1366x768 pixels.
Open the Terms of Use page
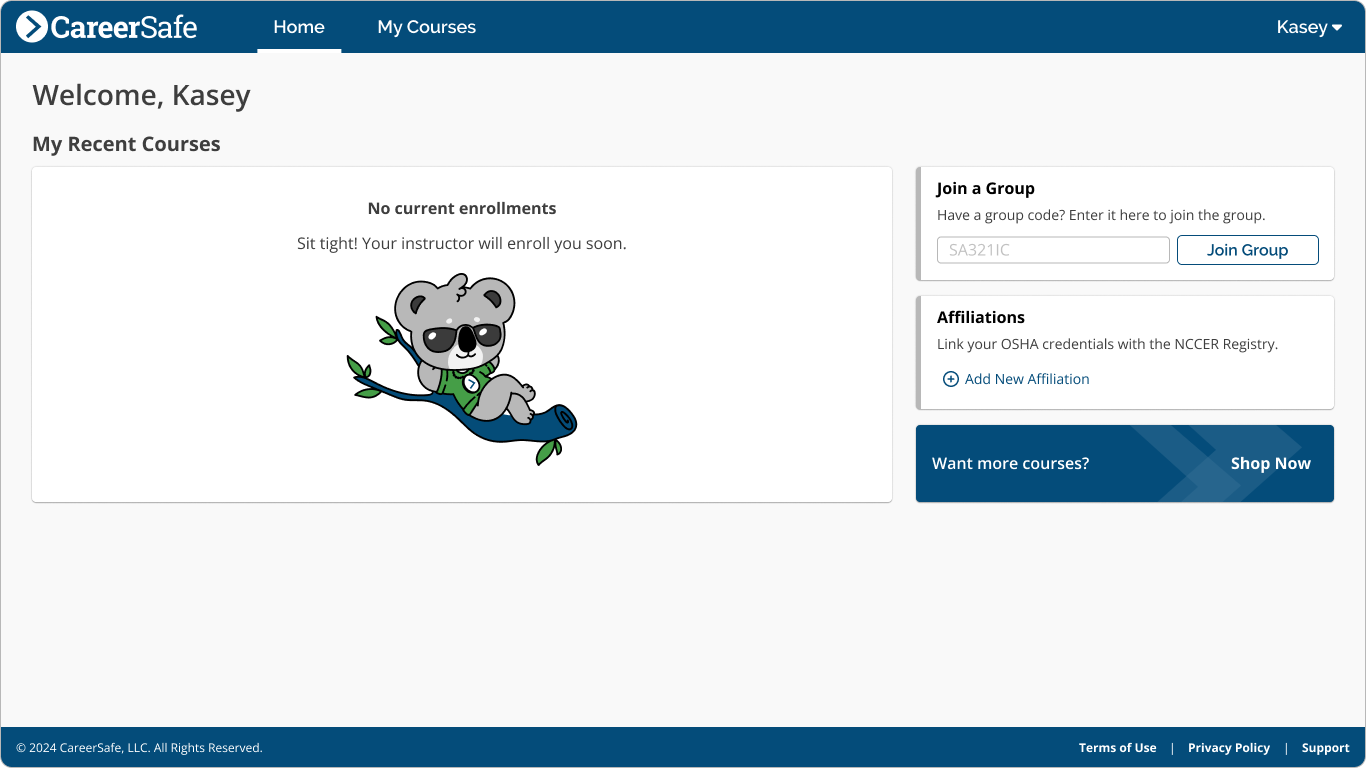click(1117, 747)
